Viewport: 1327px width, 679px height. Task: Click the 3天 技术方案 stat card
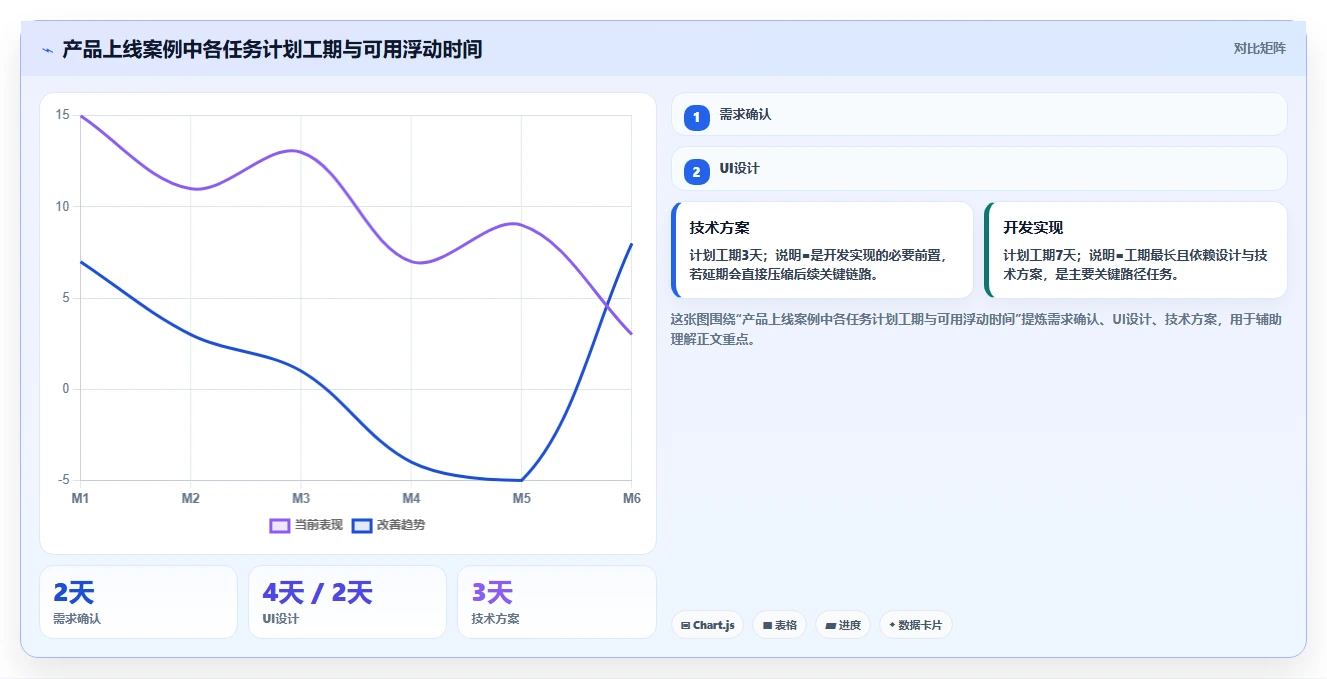tap(556, 602)
